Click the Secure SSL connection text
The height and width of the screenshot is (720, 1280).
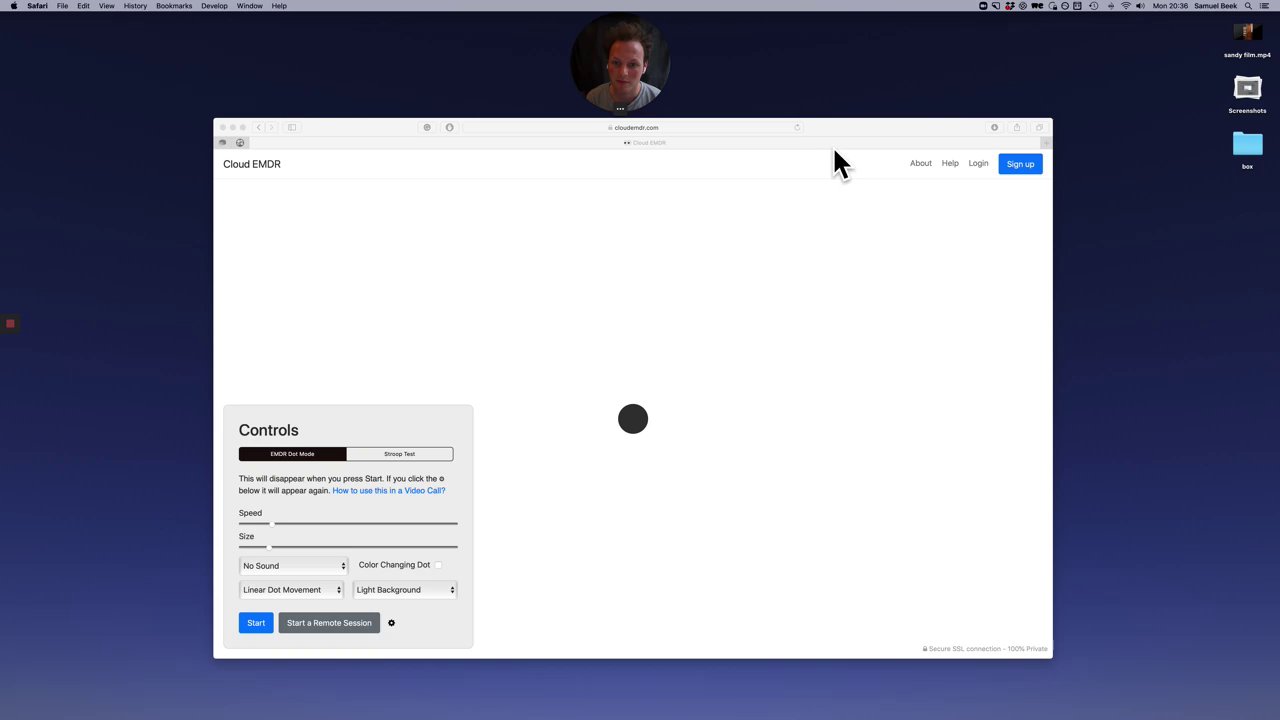[986, 649]
